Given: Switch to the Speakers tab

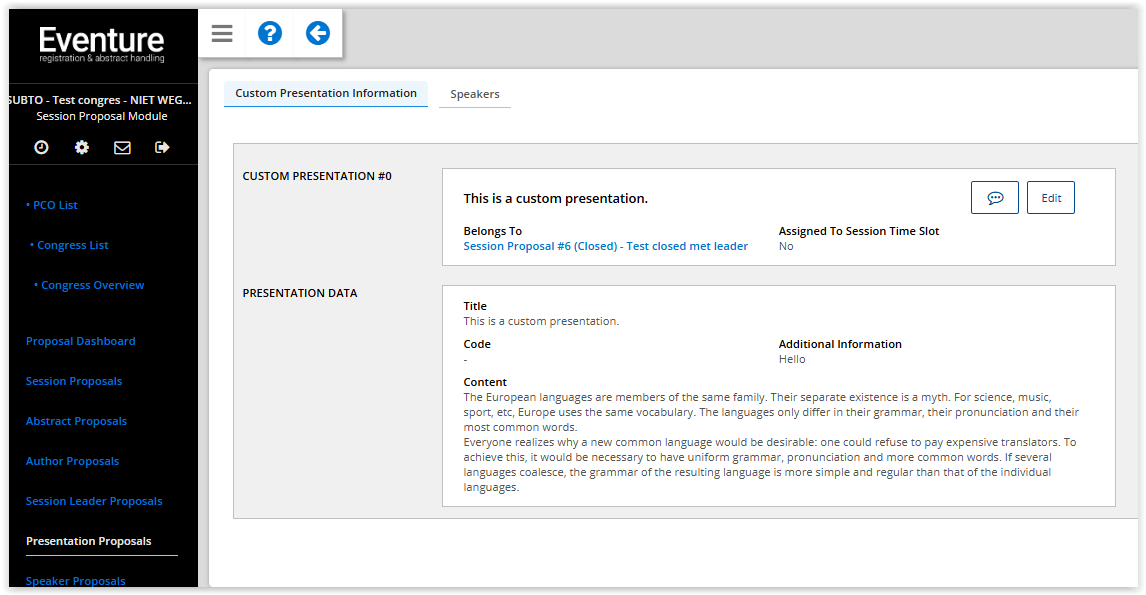Looking at the screenshot, I should pos(475,94).
